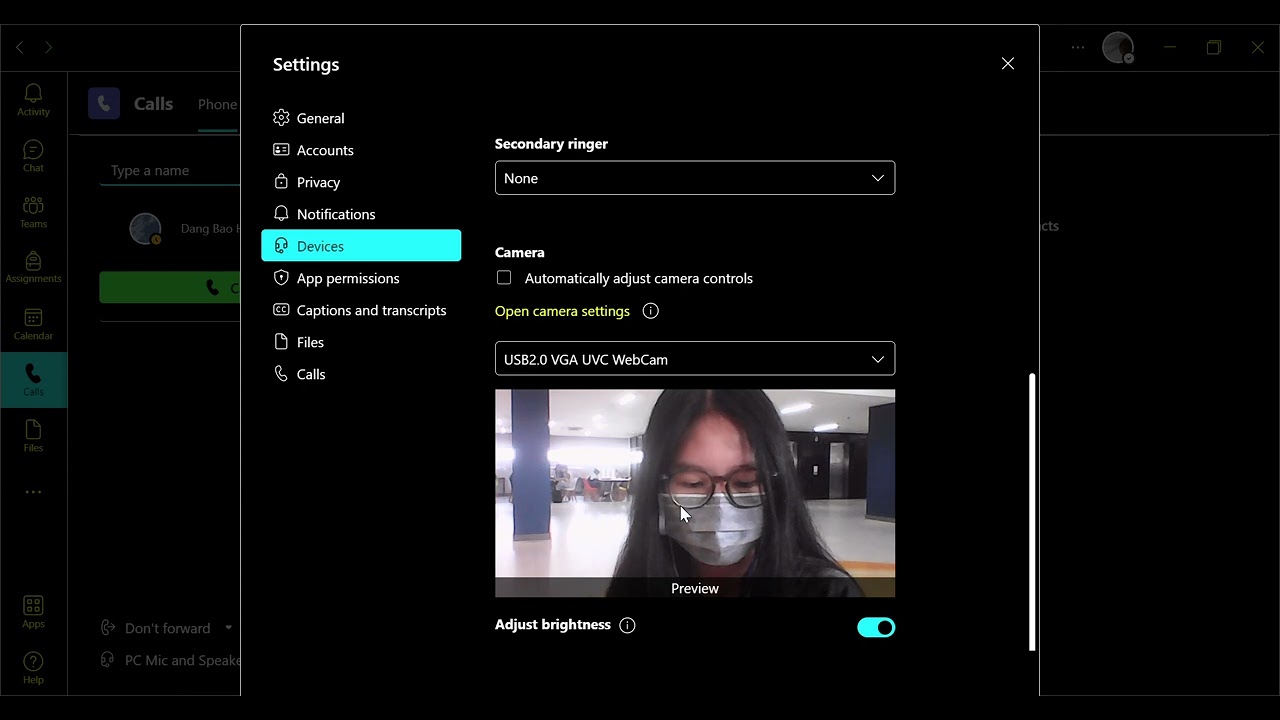Expand the Secondary ringer dropdown
Image resolution: width=1280 pixels, height=720 pixels.
tap(695, 178)
